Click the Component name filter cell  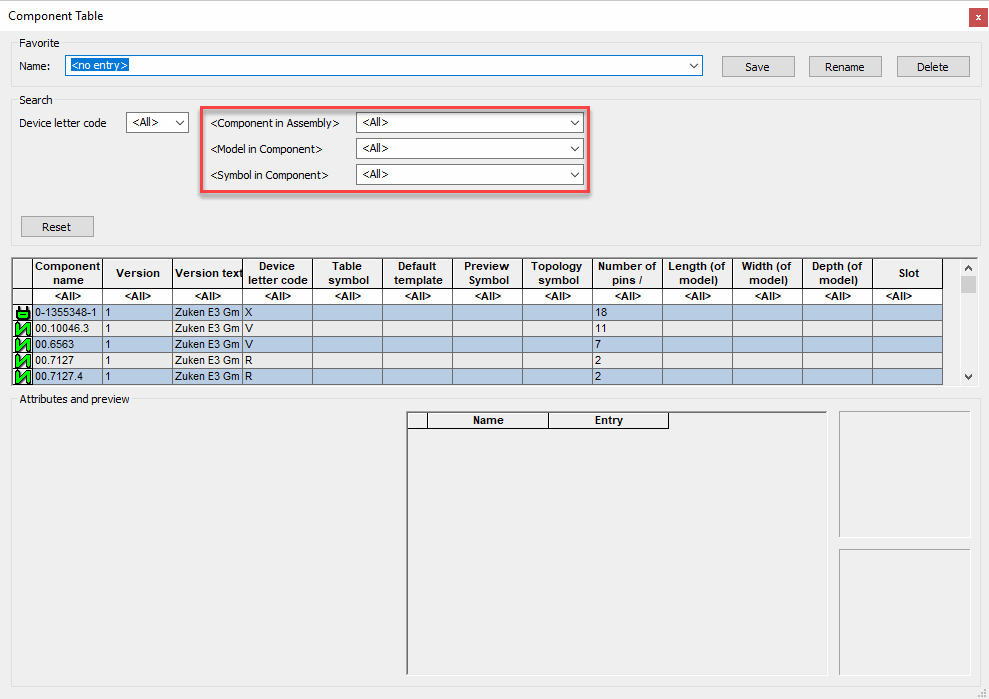[67, 296]
